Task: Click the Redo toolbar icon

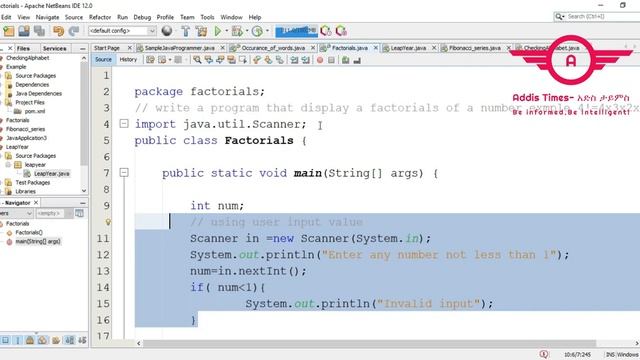Action: [x=74, y=31]
